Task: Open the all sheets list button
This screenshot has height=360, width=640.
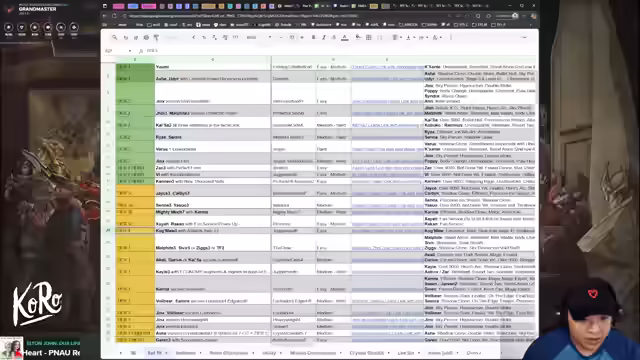Action: click(x=133, y=353)
